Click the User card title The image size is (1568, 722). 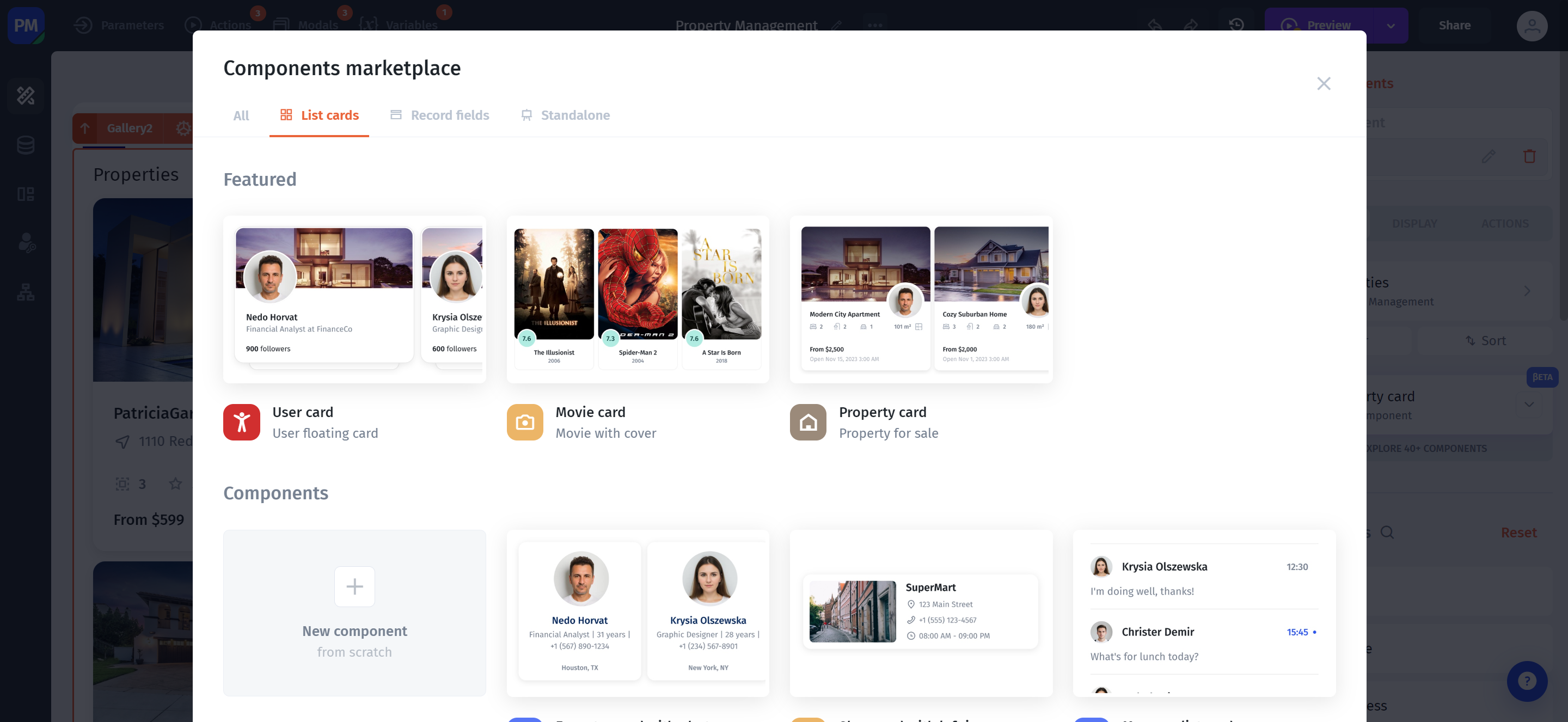coord(303,412)
